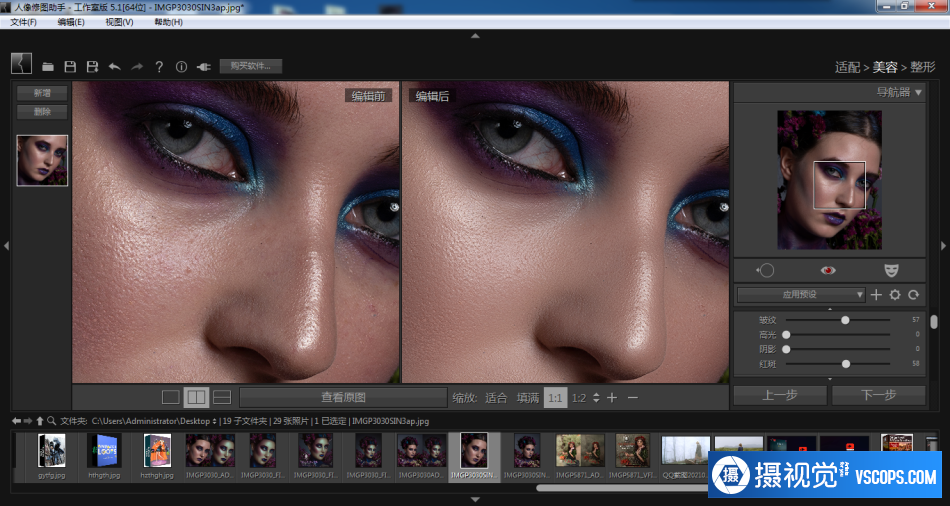Click the folder search magnifier icon

pos(51,421)
